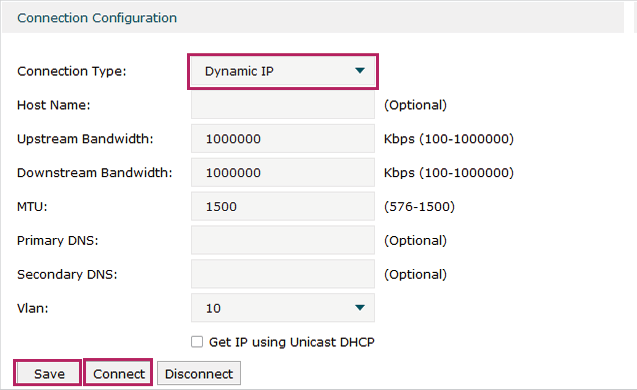Click the Vlan label
637x390 pixels.
point(32,308)
